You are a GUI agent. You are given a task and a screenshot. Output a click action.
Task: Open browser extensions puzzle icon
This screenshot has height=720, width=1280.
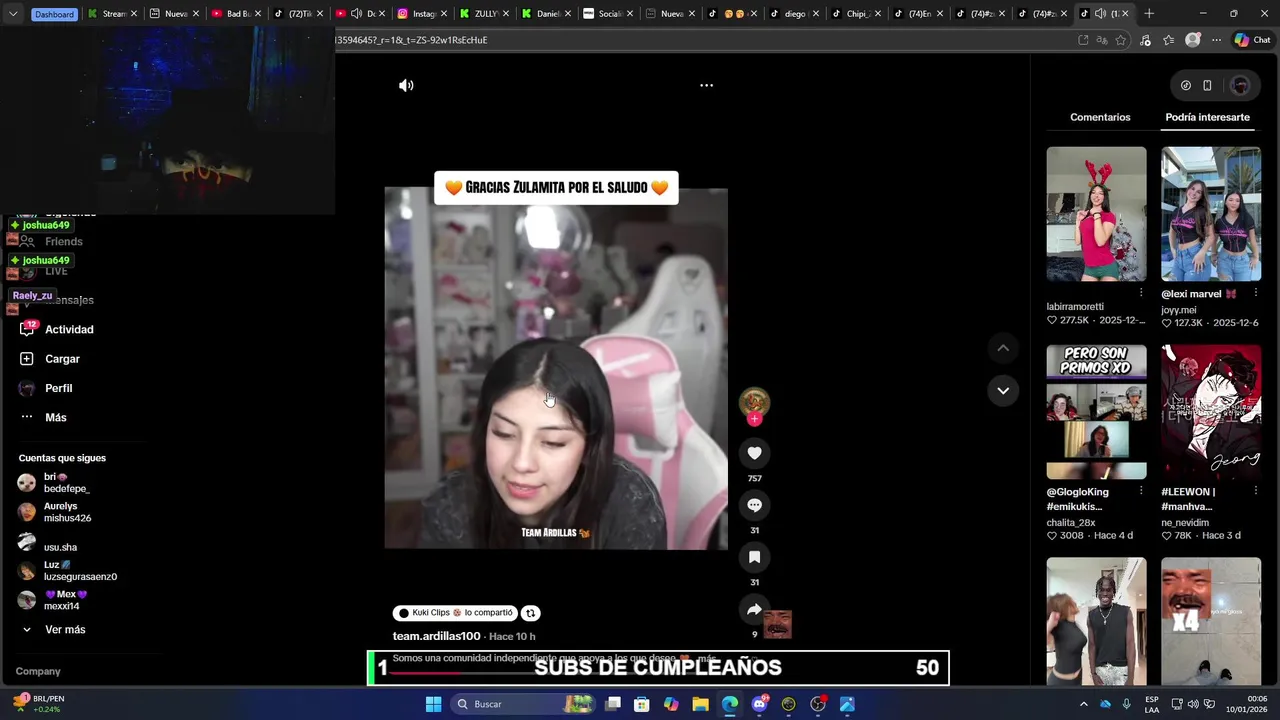click(x=1146, y=40)
